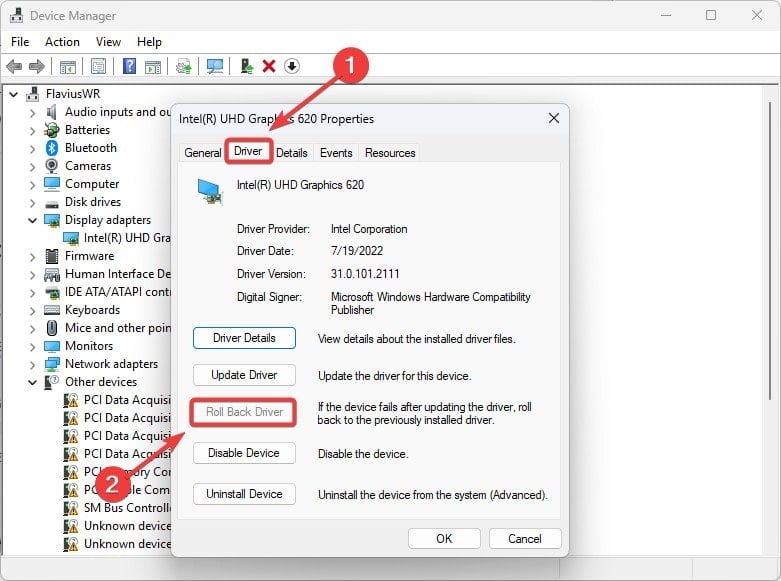Expand the Keyboards node
Viewport: 781px width, 581px height.
[x=32, y=311]
